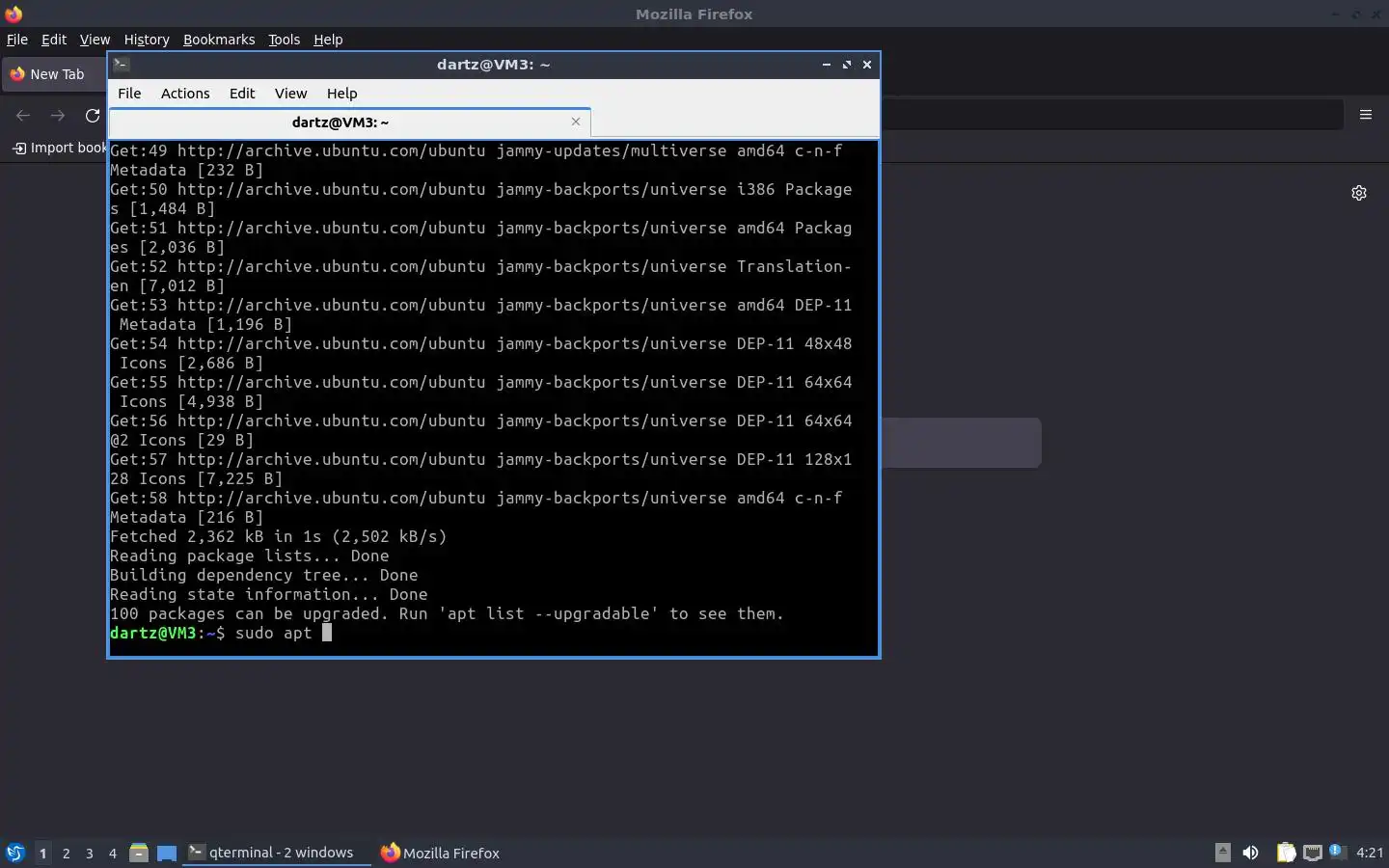The image size is (1389, 868).
Task: Close the dartz@VM3 terminal tab
Action: point(576,122)
